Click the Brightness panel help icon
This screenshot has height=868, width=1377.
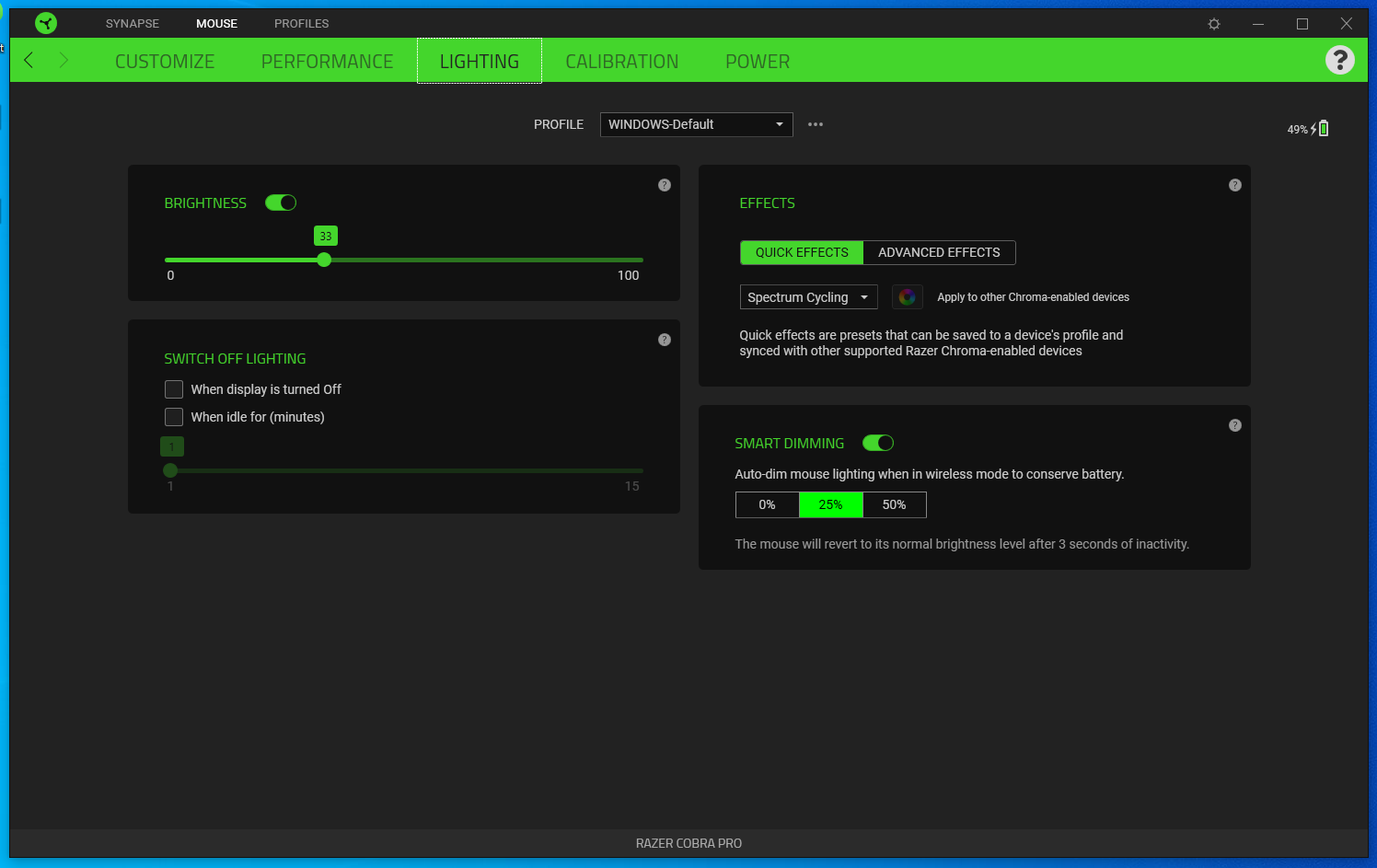(x=665, y=185)
